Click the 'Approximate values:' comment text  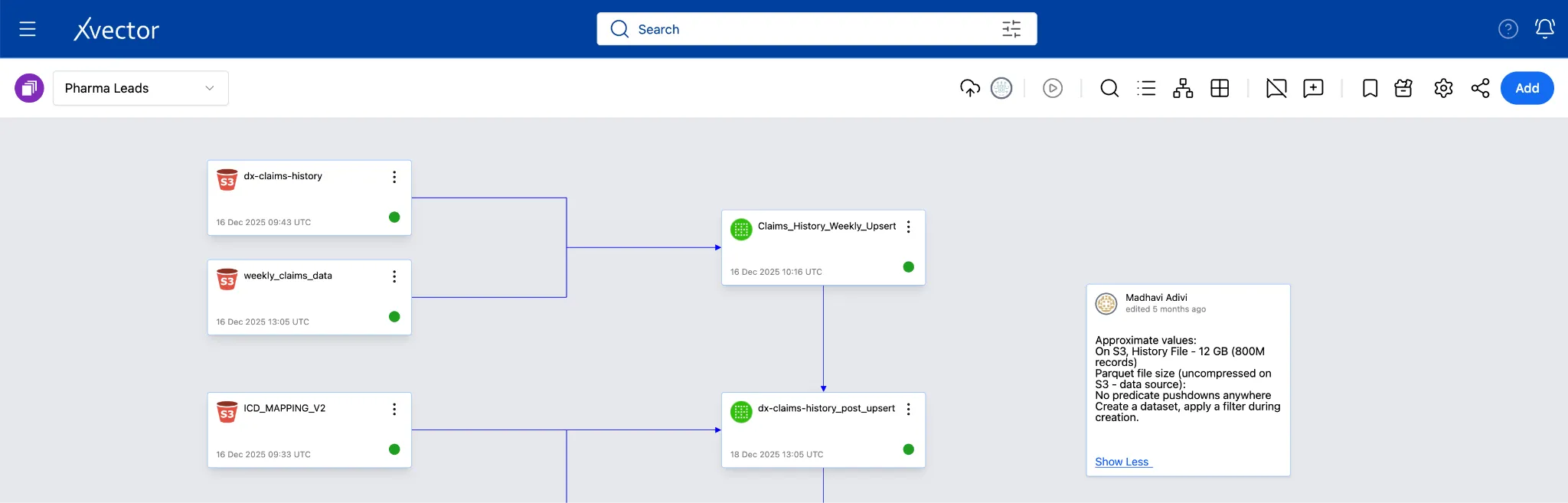1145,340
